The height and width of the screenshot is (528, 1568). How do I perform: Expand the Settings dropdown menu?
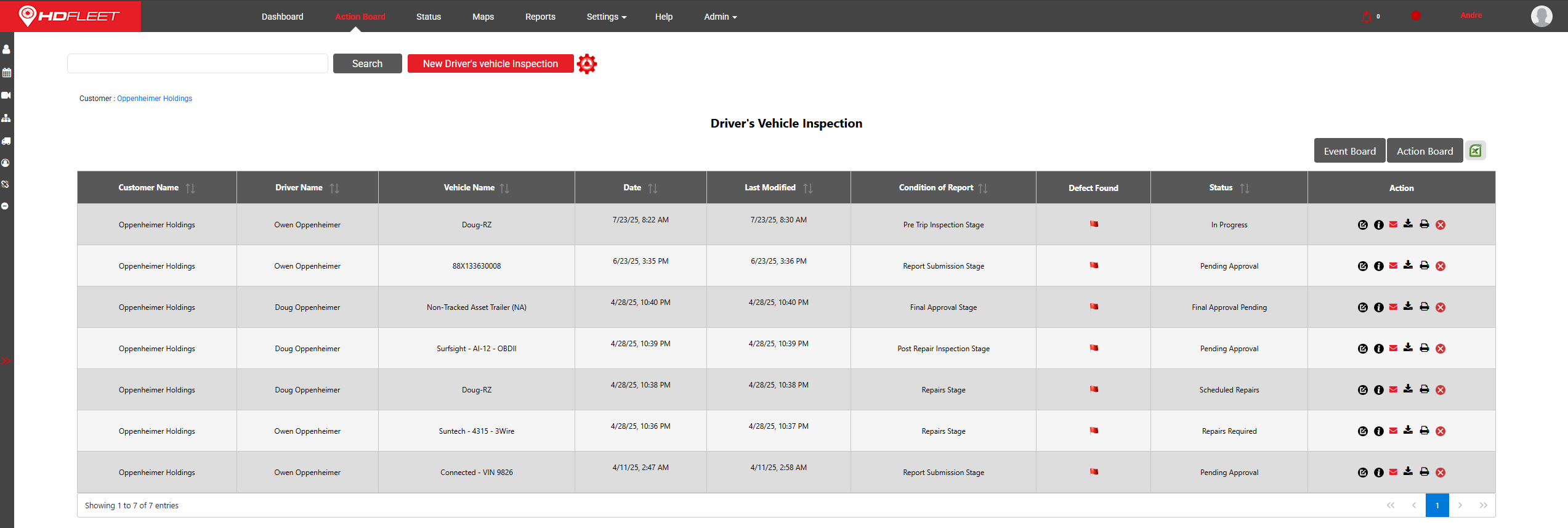[x=607, y=17]
